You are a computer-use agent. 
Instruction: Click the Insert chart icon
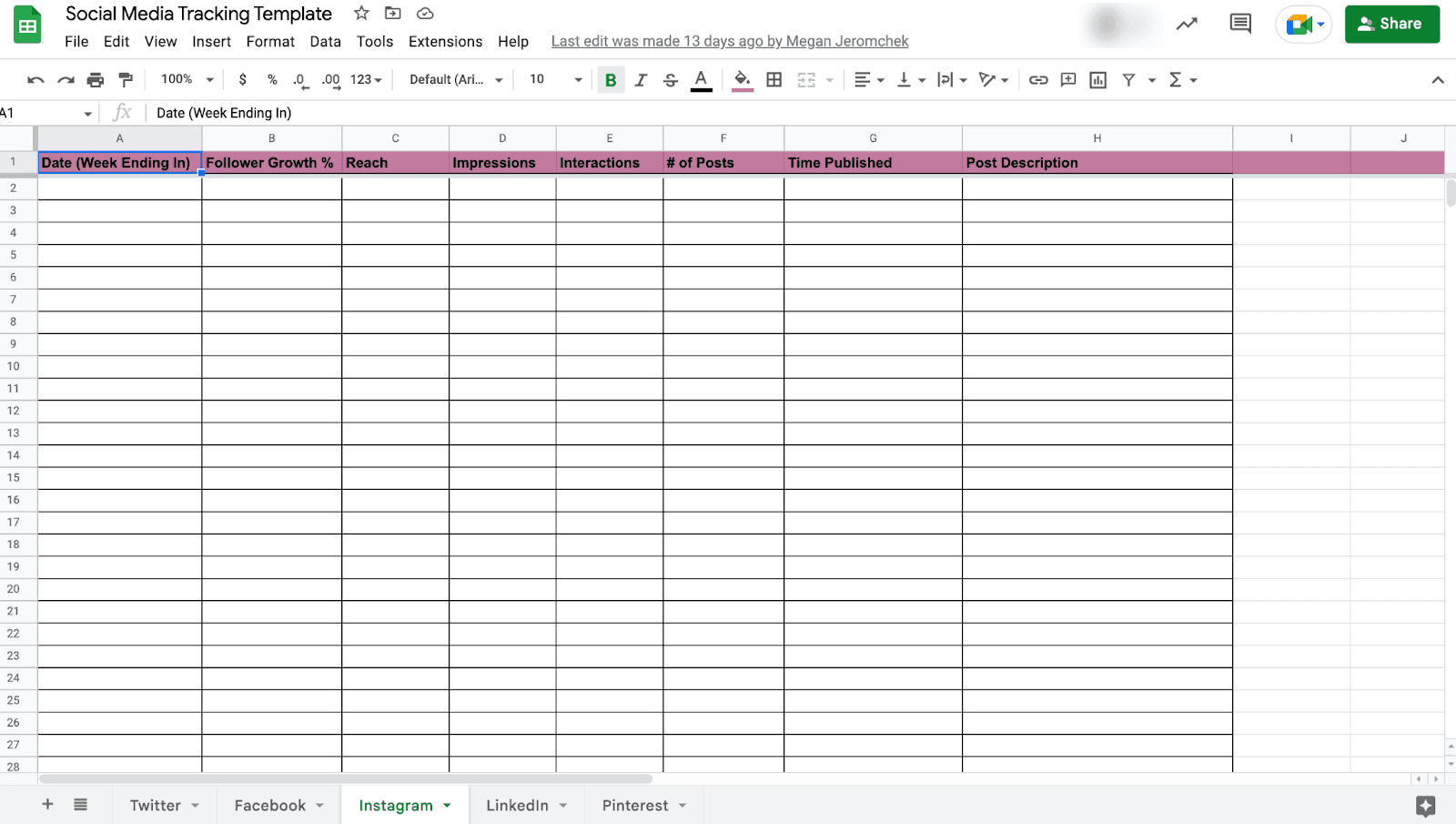(1098, 80)
